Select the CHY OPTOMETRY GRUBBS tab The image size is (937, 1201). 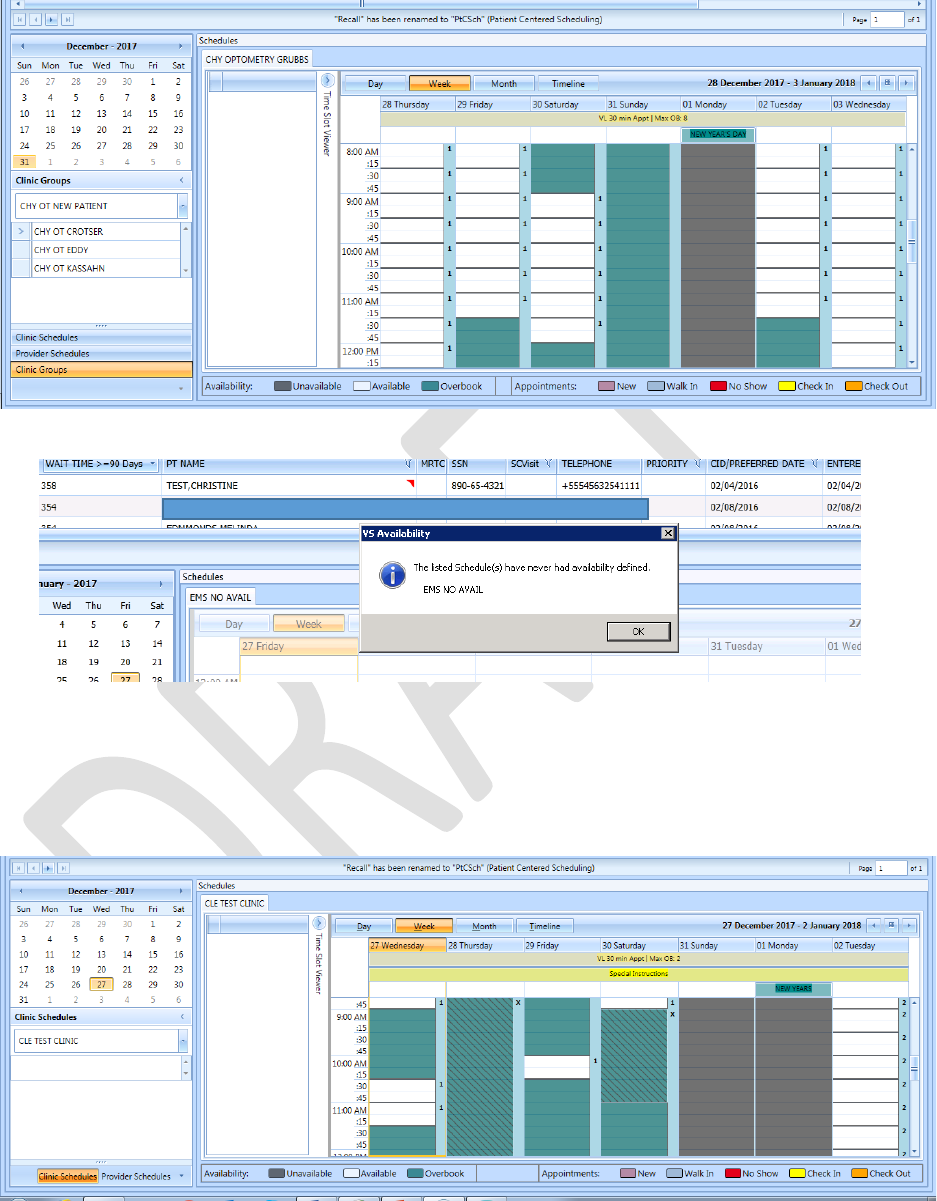(258, 60)
